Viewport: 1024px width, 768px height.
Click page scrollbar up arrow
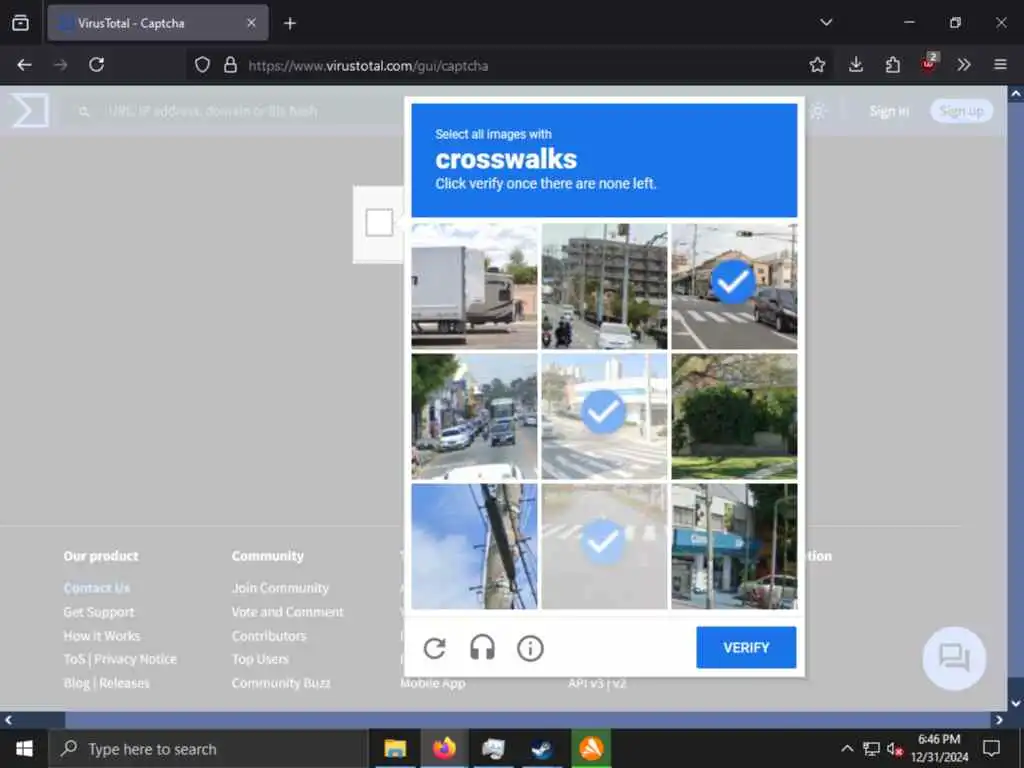pyautogui.click(x=1016, y=94)
